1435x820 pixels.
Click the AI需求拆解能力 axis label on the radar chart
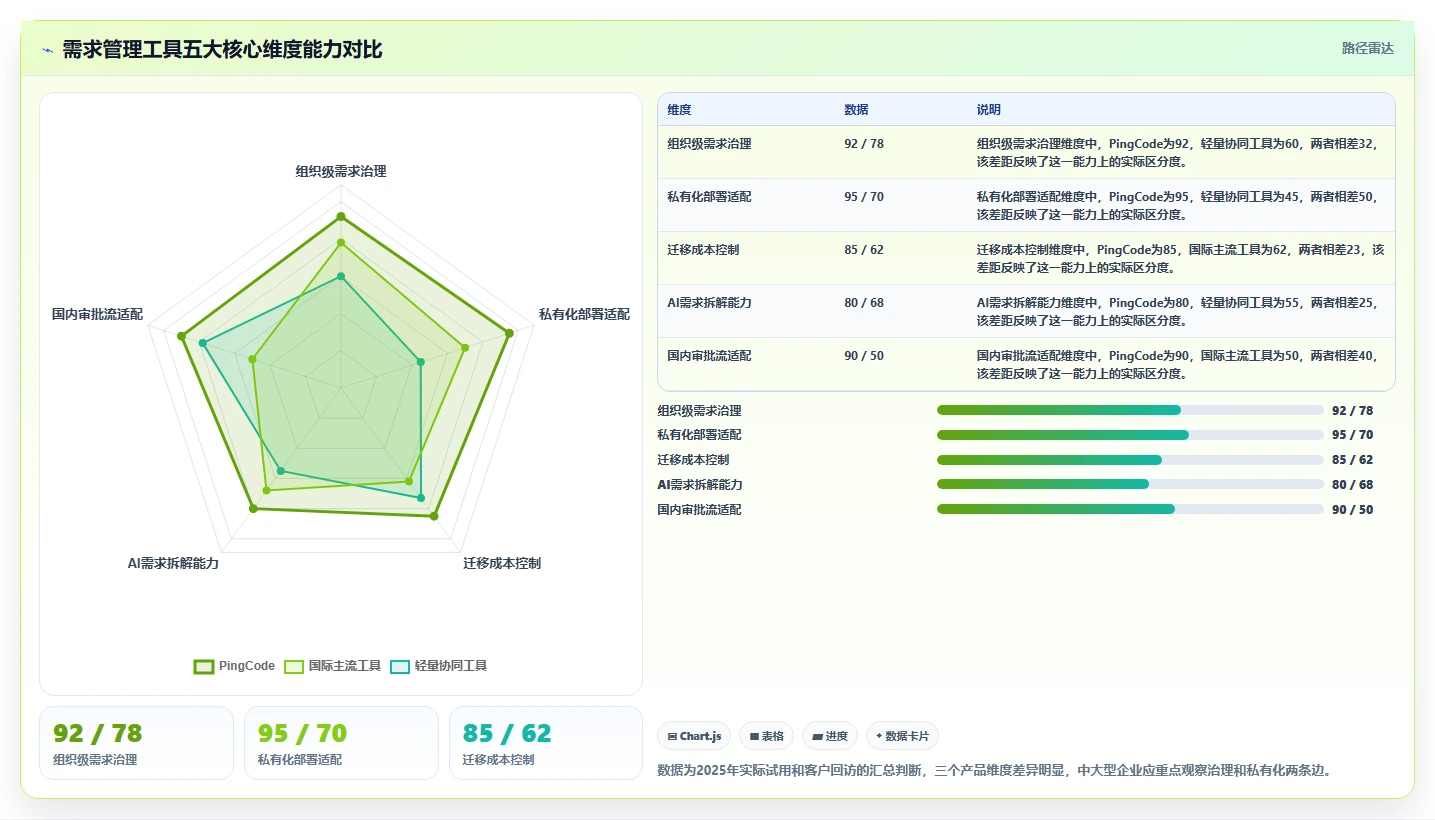pos(173,563)
